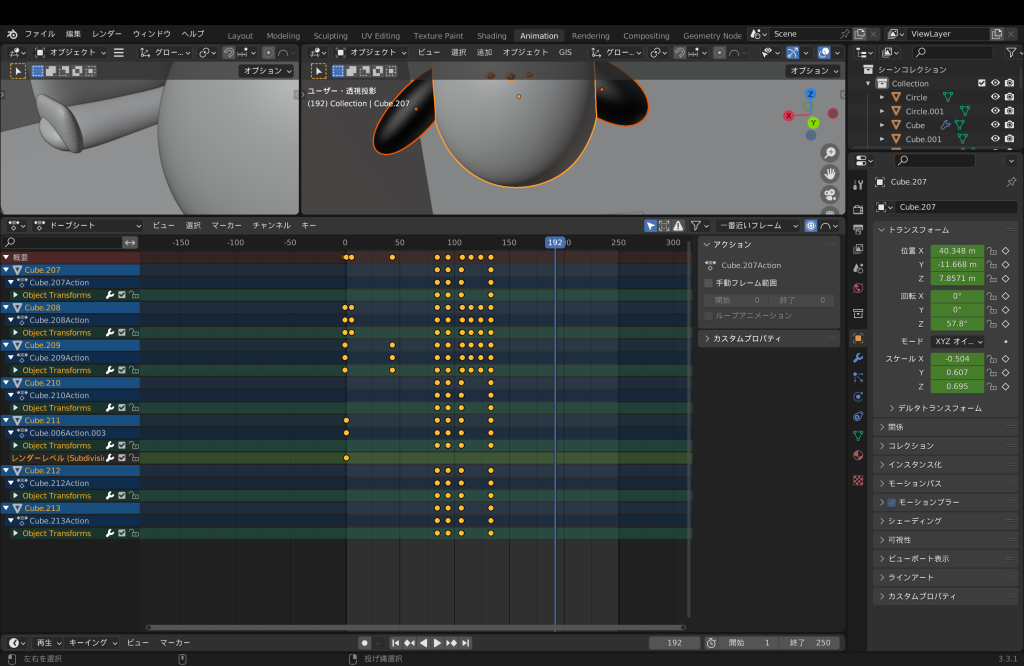This screenshot has width=1024, height=666.
Task: Open the Object properties orange square tab
Action: click(858, 338)
